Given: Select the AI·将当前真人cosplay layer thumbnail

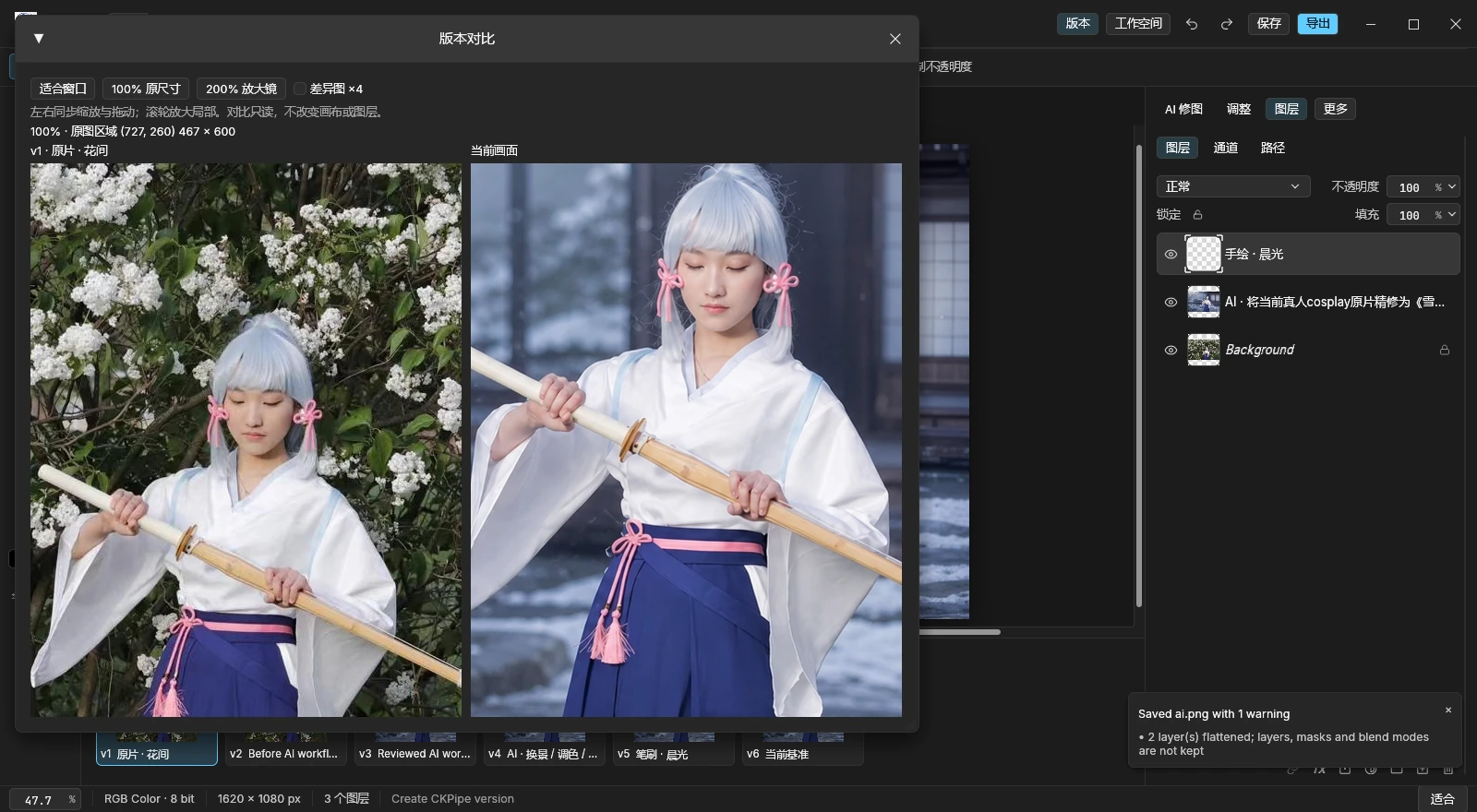Looking at the screenshot, I should point(1204,302).
